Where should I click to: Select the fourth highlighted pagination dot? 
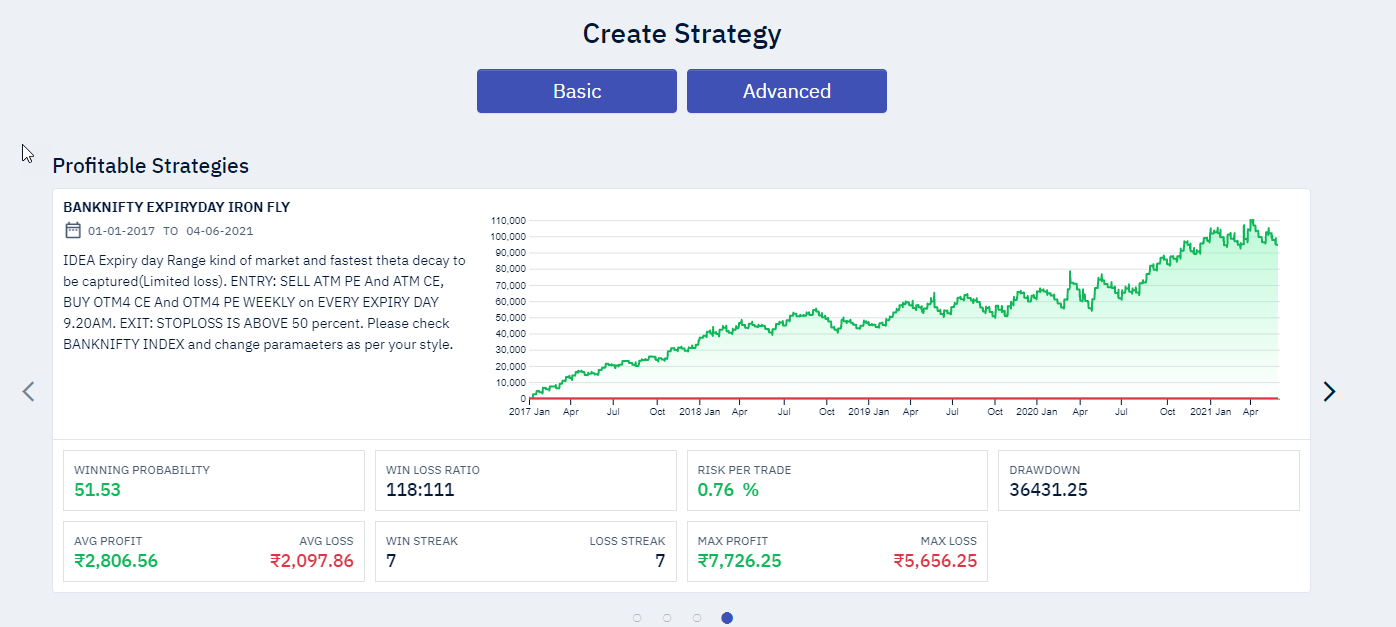727,617
